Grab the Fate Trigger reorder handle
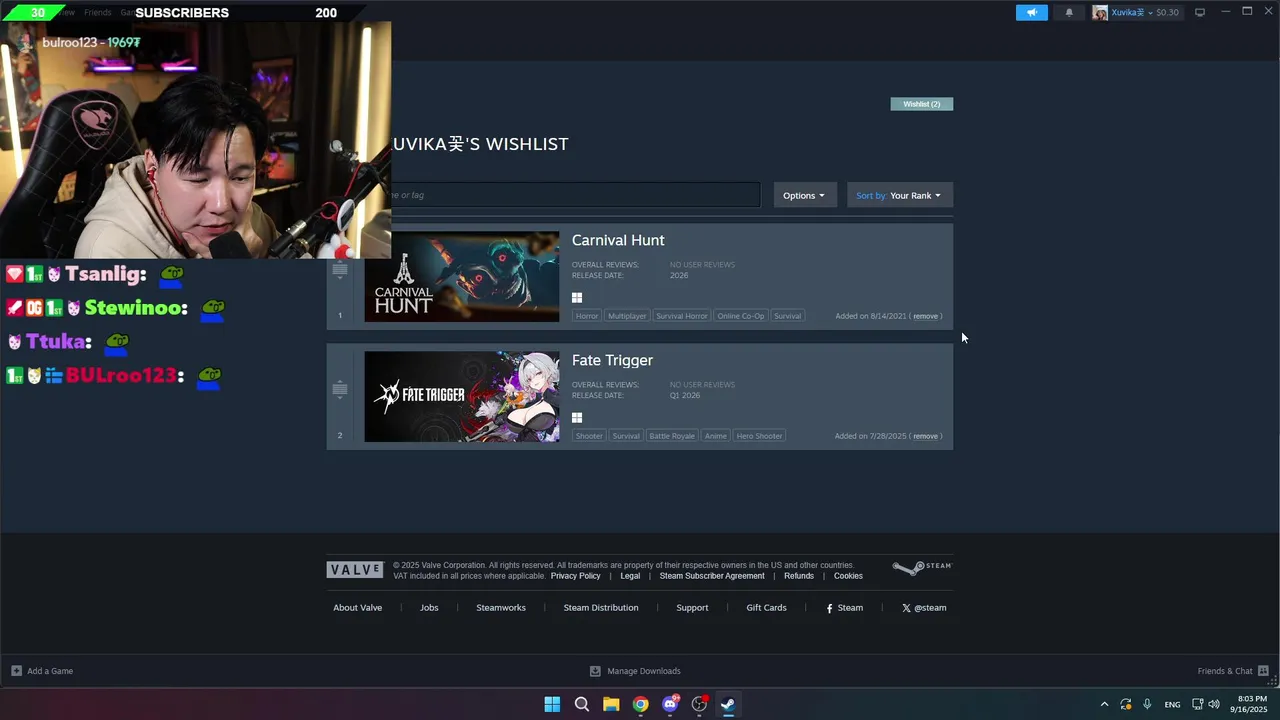Image resolution: width=1280 pixels, height=720 pixels. pos(340,390)
